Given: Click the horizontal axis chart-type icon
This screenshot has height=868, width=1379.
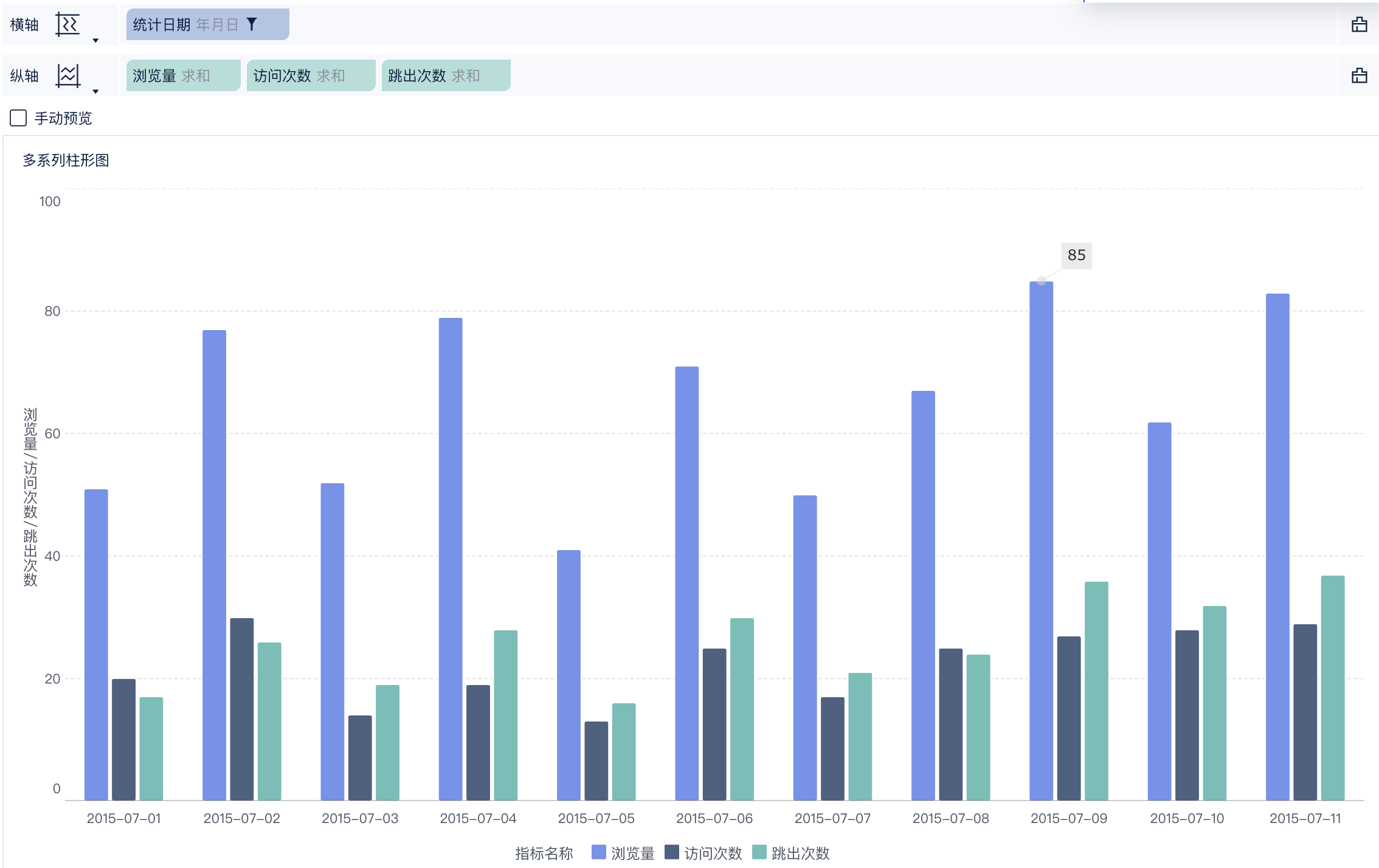Looking at the screenshot, I should click(x=67, y=25).
